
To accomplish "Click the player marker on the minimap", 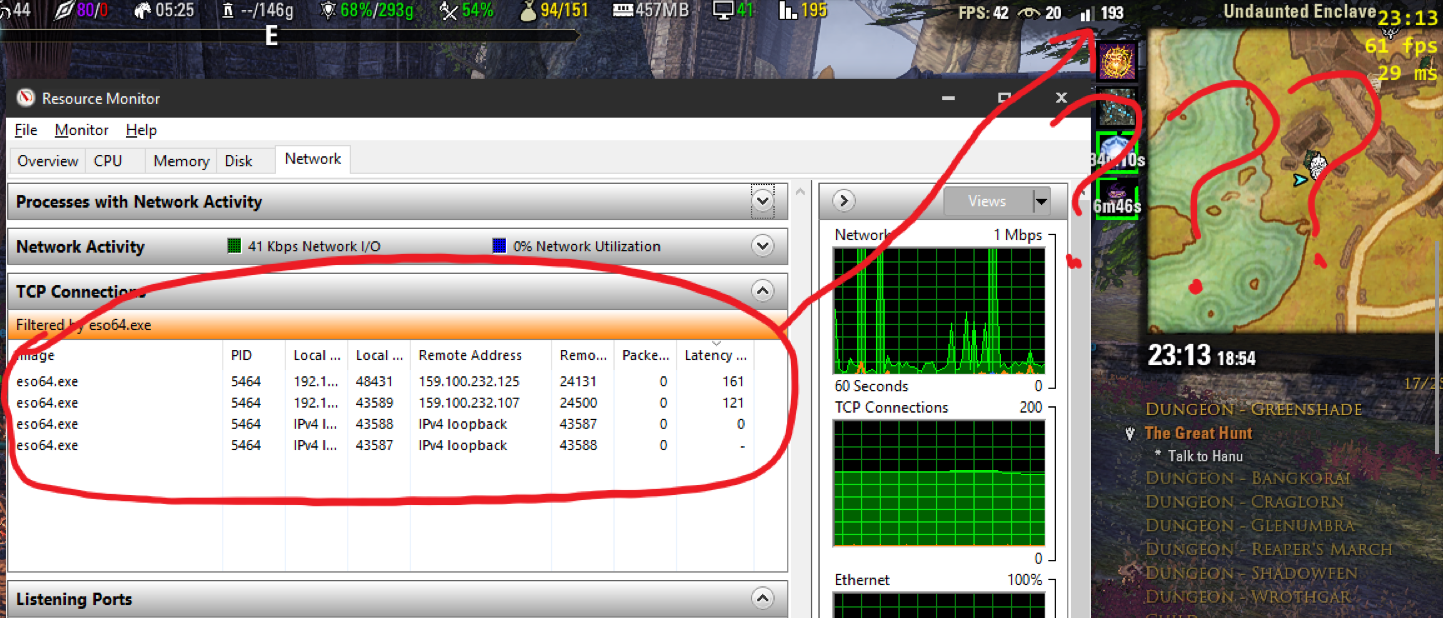I will point(1299,180).
